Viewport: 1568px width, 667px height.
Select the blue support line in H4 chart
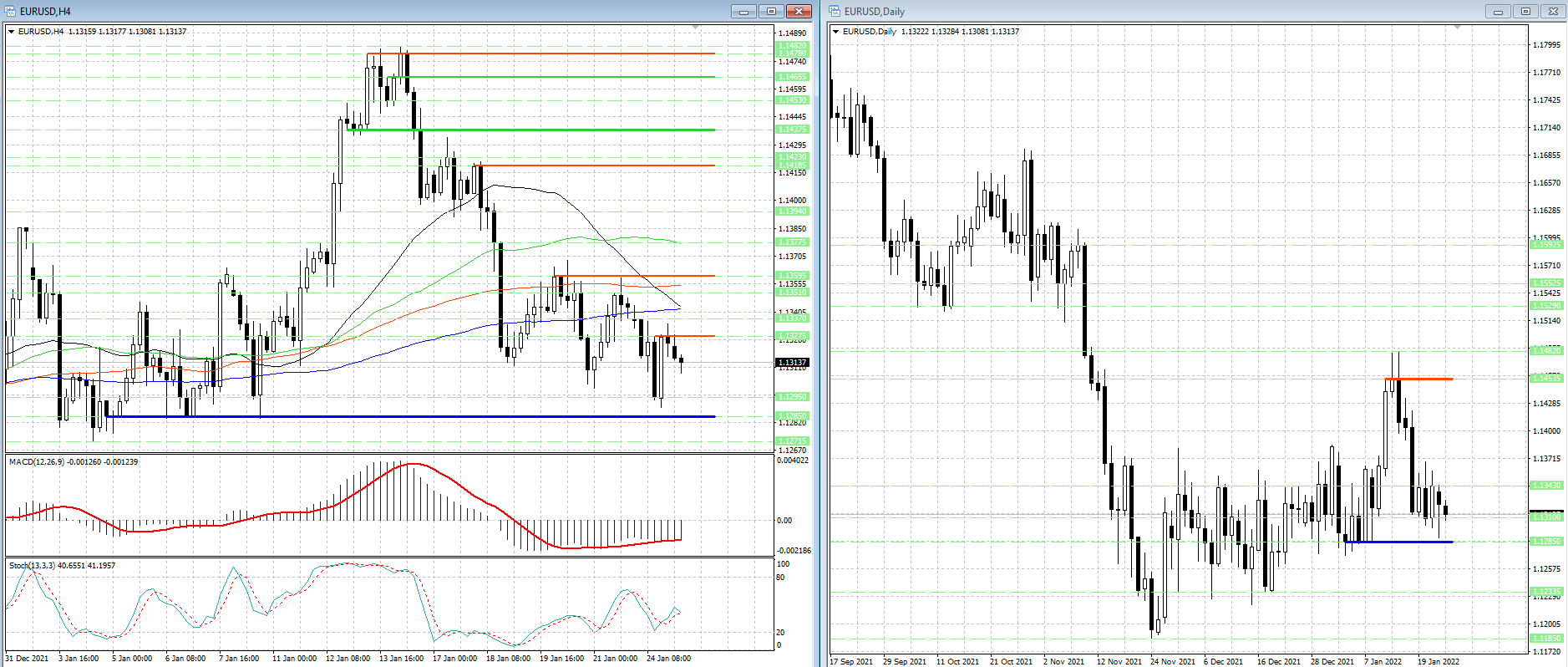click(410, 416)
